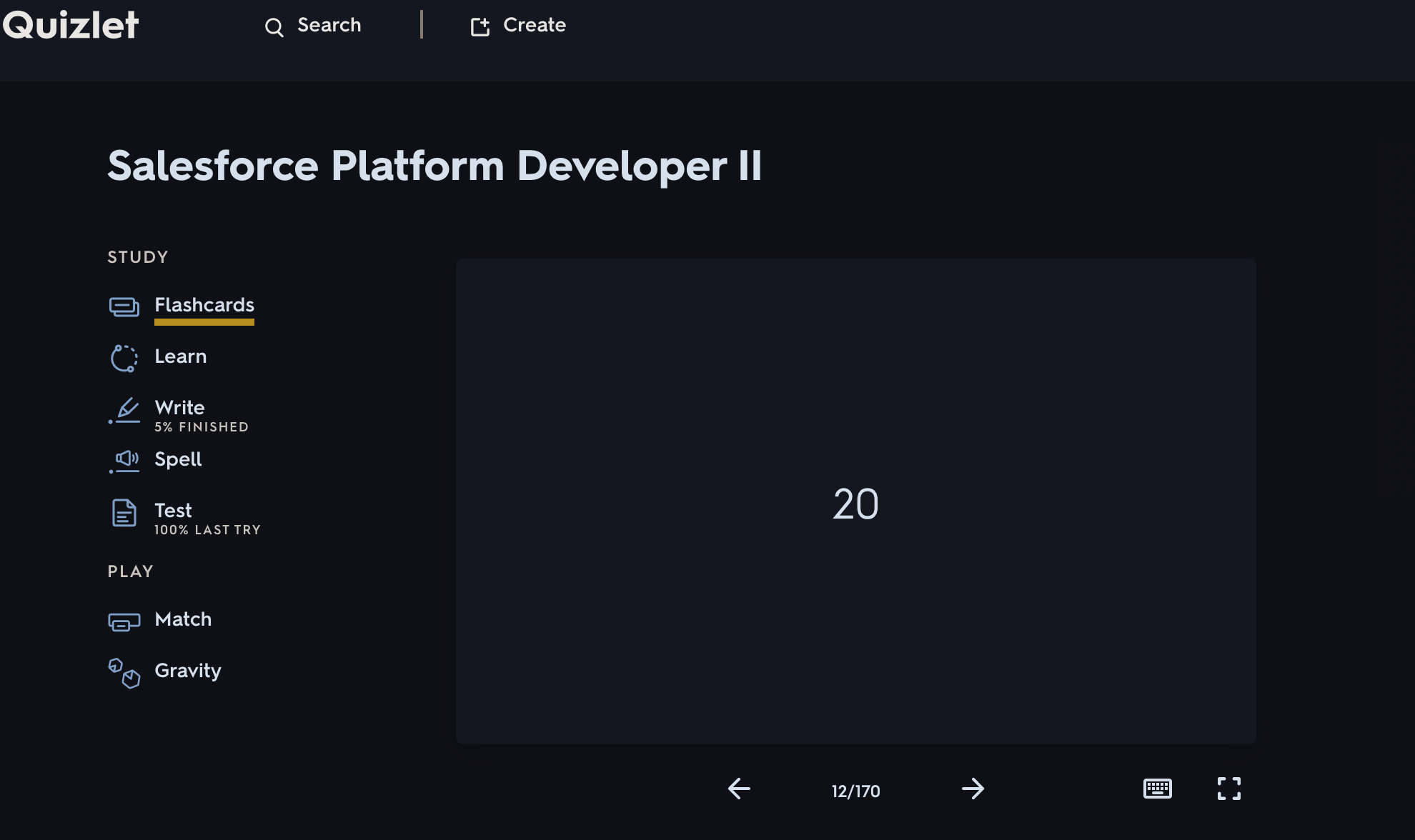The image size is (1415, 840).
Task: Open the Learn study mode label
Action: coord(181,356)
